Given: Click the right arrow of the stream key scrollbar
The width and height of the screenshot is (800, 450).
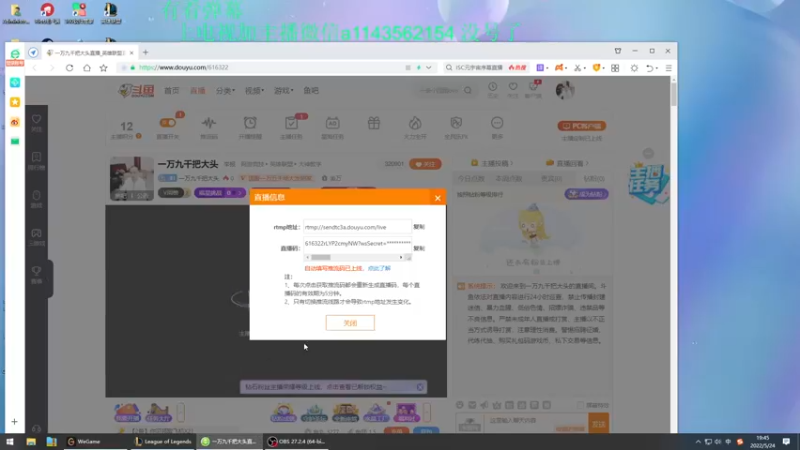Looking at the screenshot, I should pos(401,257).
